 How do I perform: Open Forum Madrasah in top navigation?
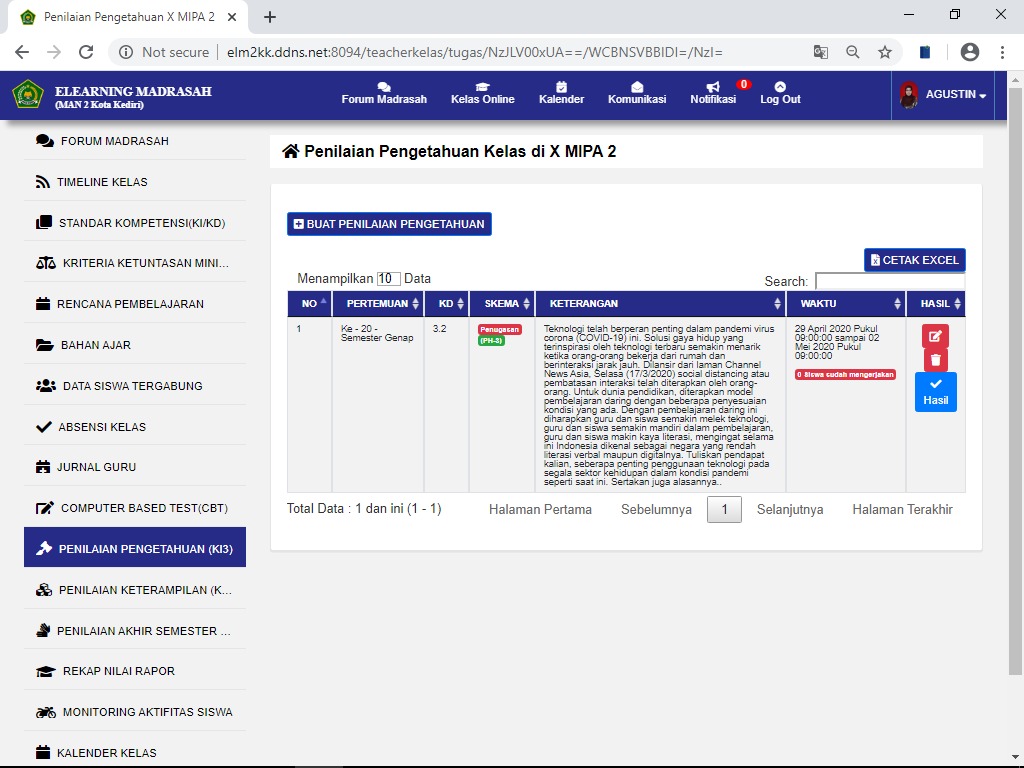[384, 94]
